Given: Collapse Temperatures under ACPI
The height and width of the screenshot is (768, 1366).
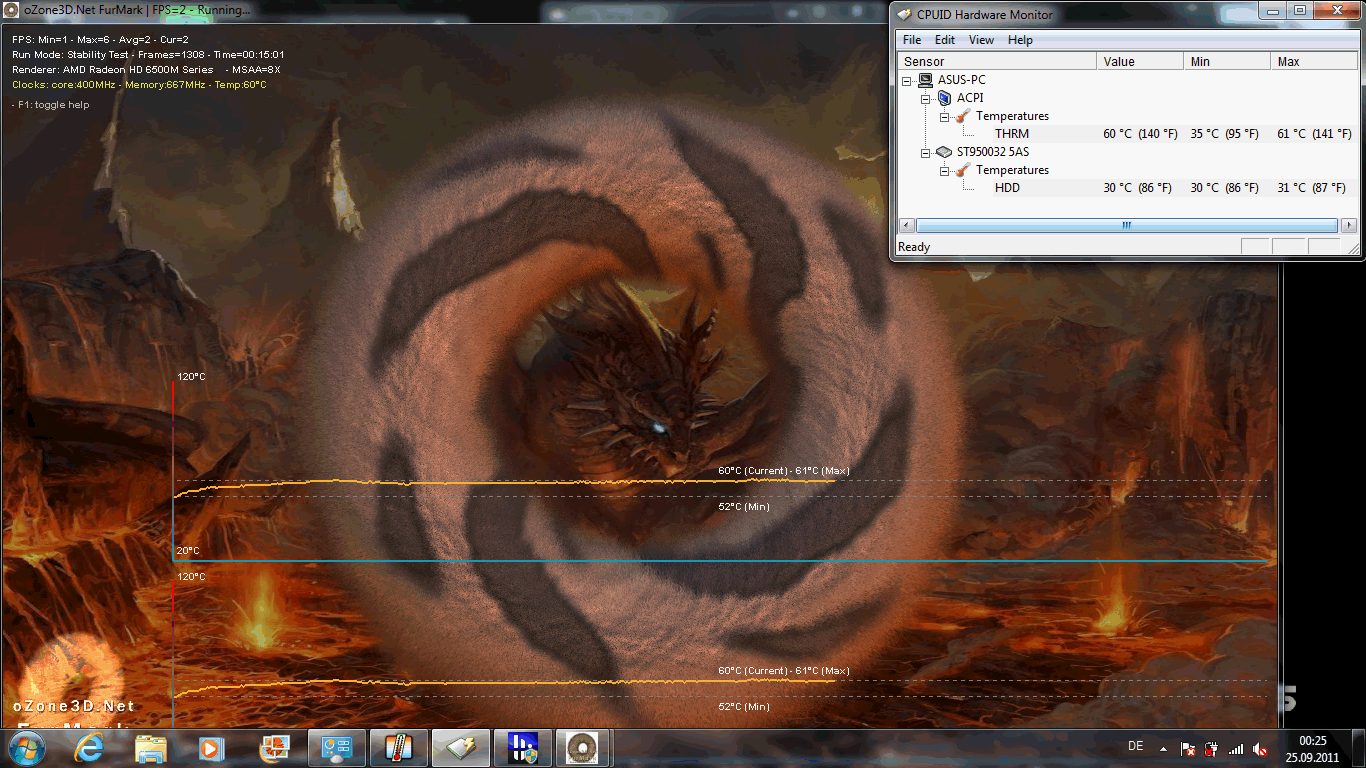Looking at the screenshot, I should pos(945,116).
